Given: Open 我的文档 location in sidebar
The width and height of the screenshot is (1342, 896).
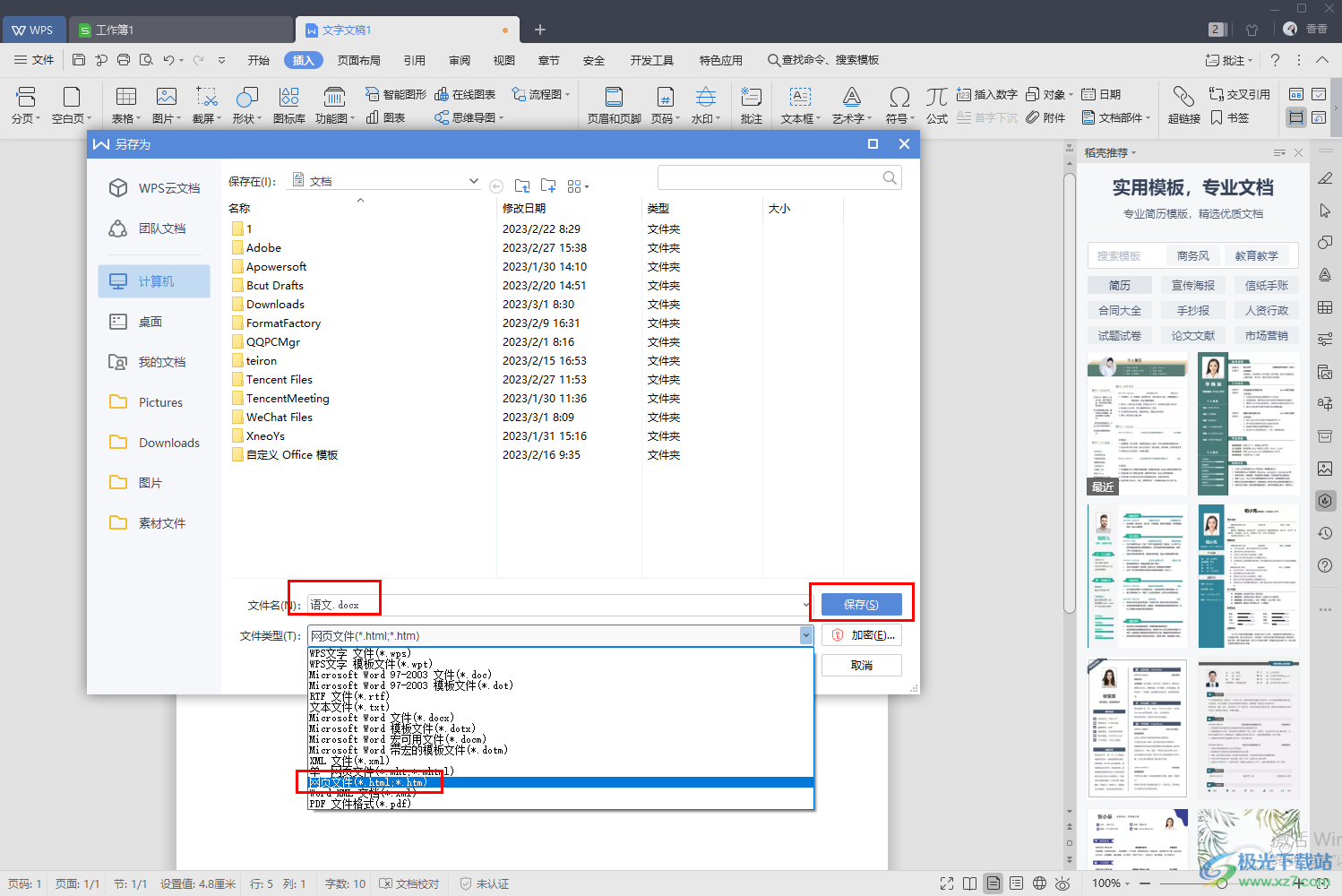Looking at the screenshot, I should (x=155, y=362).
